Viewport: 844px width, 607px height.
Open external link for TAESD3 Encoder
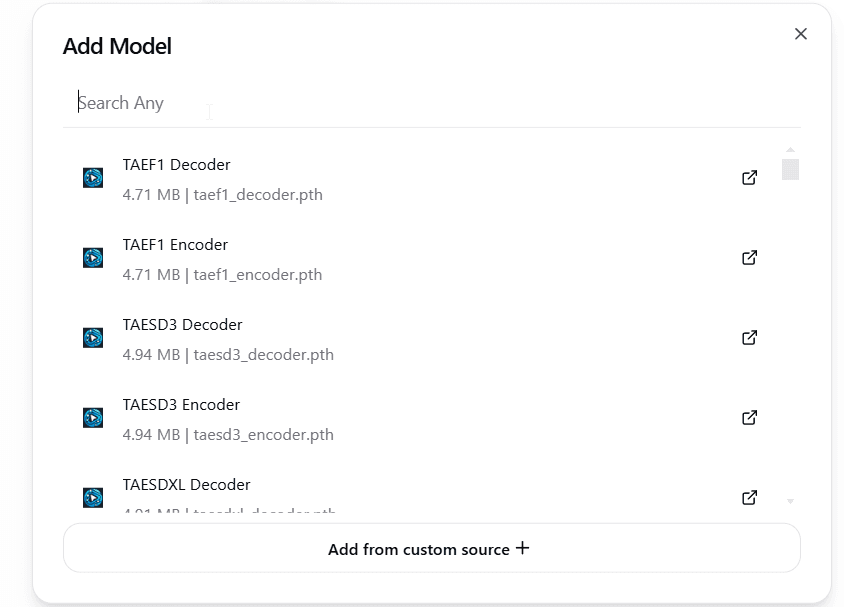coord(749,417)
